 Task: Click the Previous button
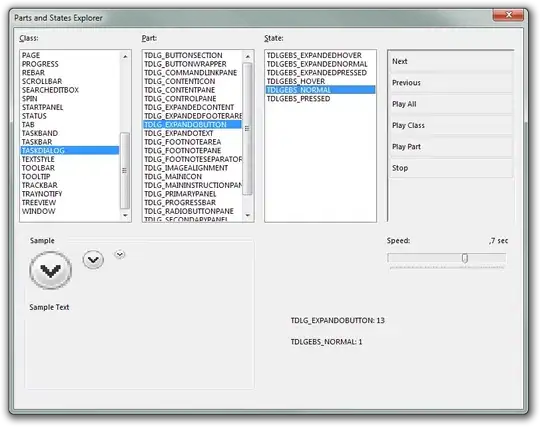451,83
